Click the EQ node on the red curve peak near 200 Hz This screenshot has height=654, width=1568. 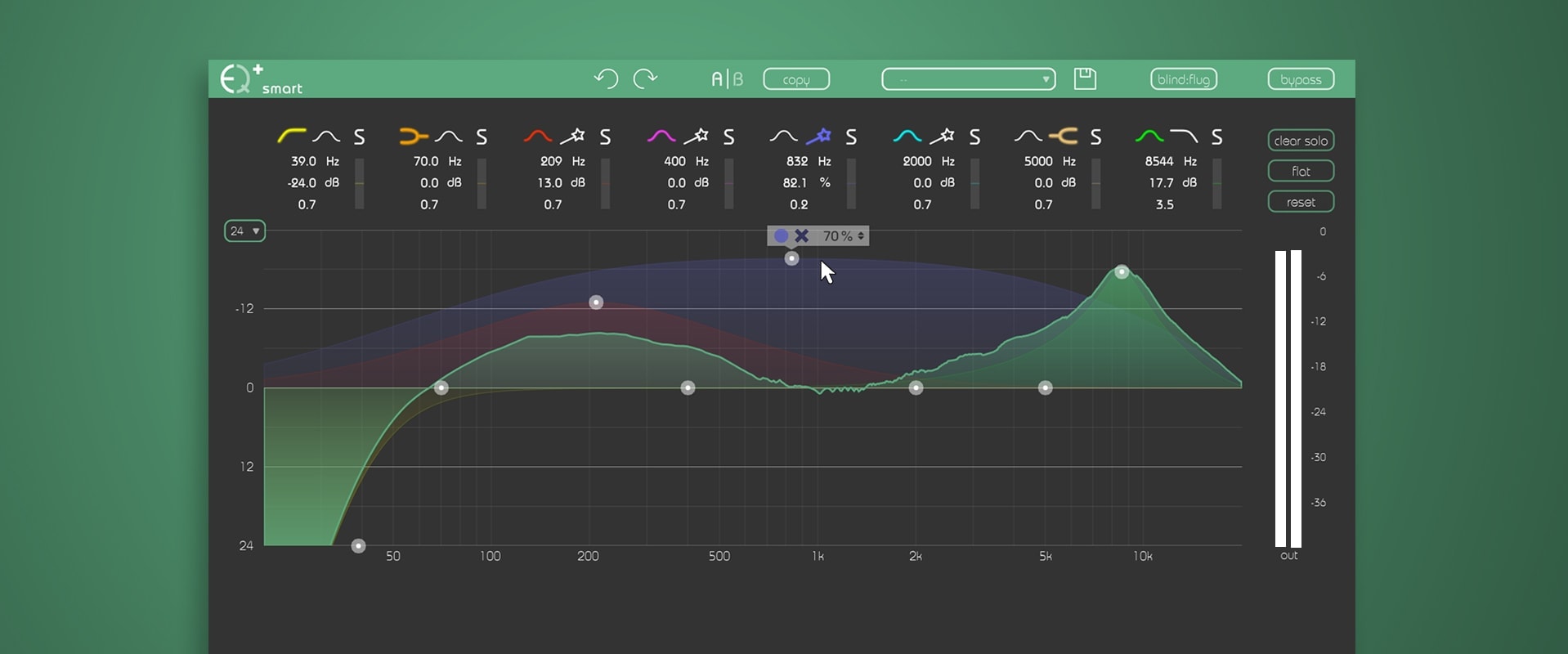click(596, 302)
